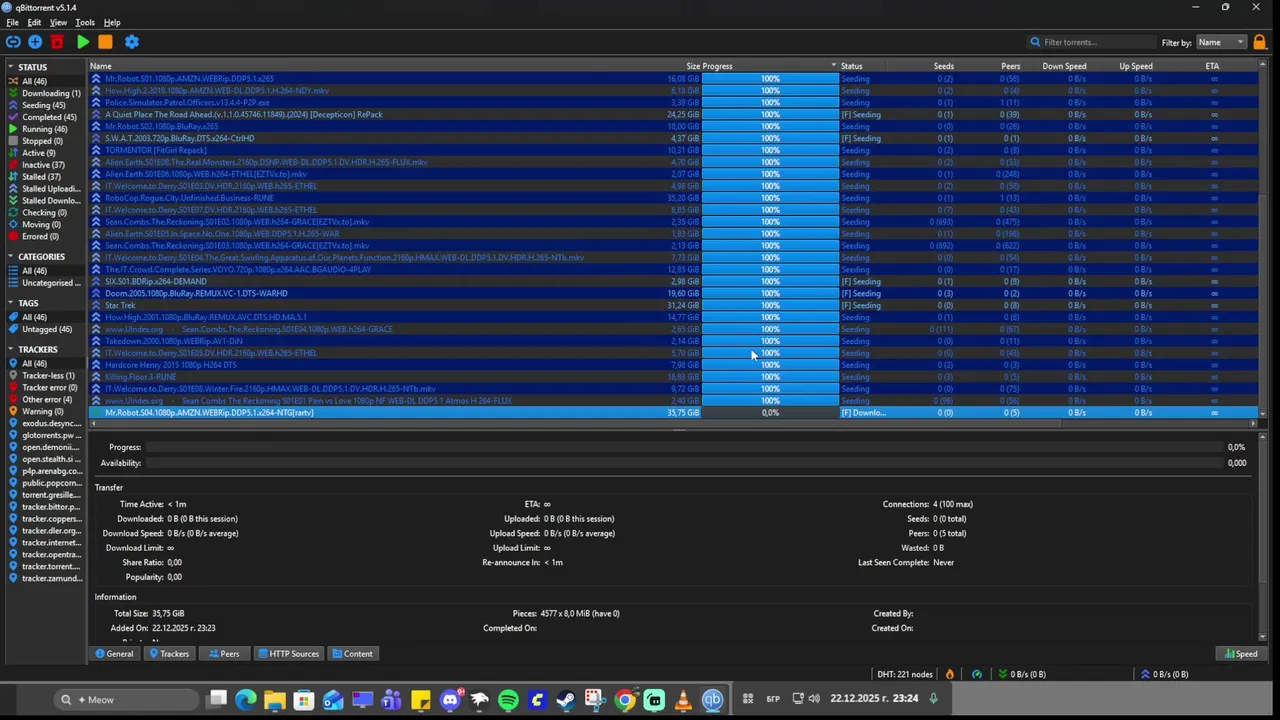Viewport: 1280px width, 720px height.
Task: Open the View menu
Action: (59, 22)
